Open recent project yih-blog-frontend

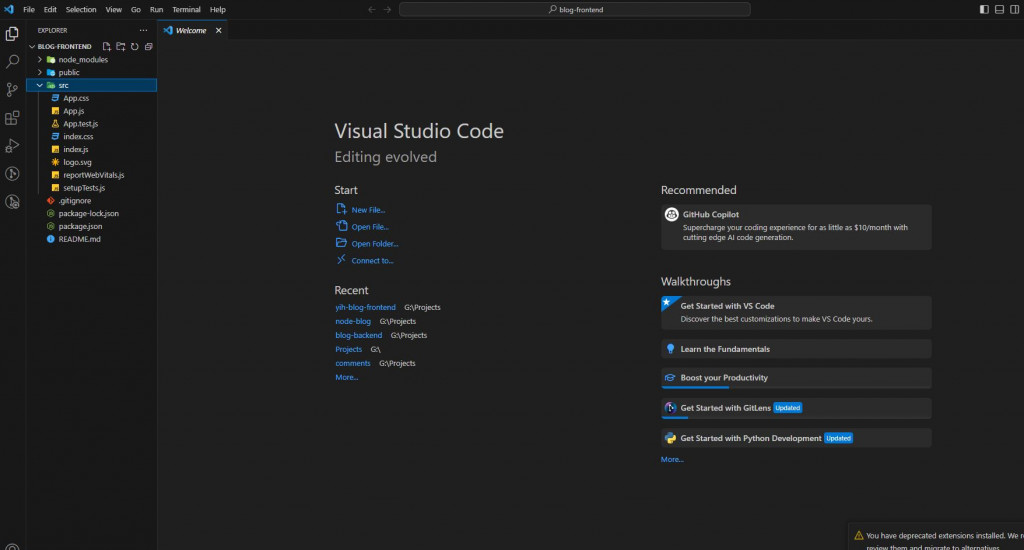[x=365, y=307]
